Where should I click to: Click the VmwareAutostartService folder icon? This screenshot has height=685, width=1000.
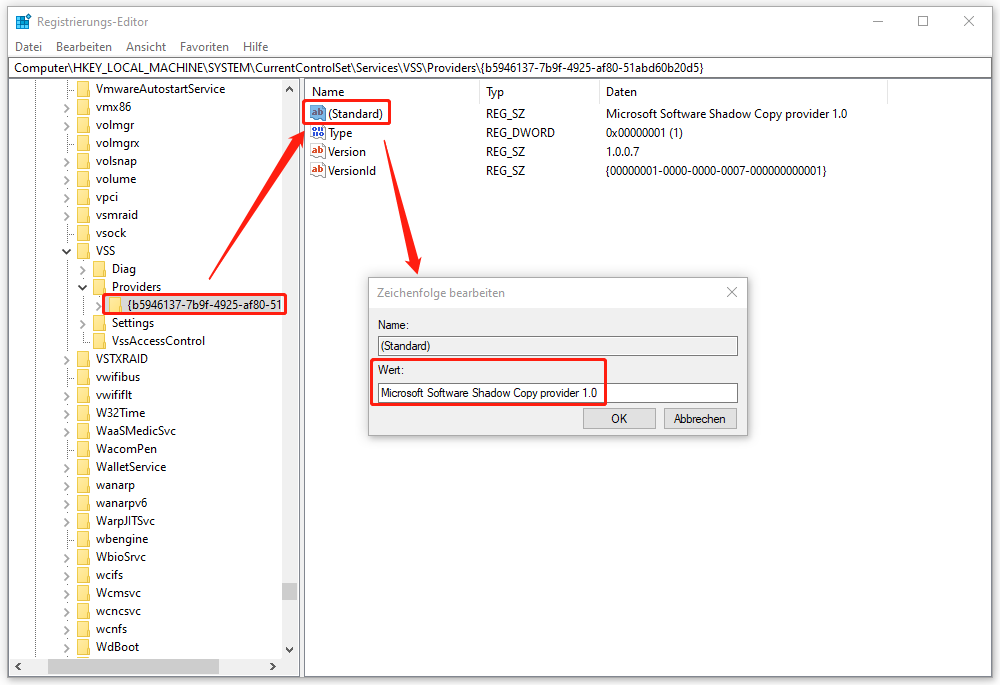[84, 89]
